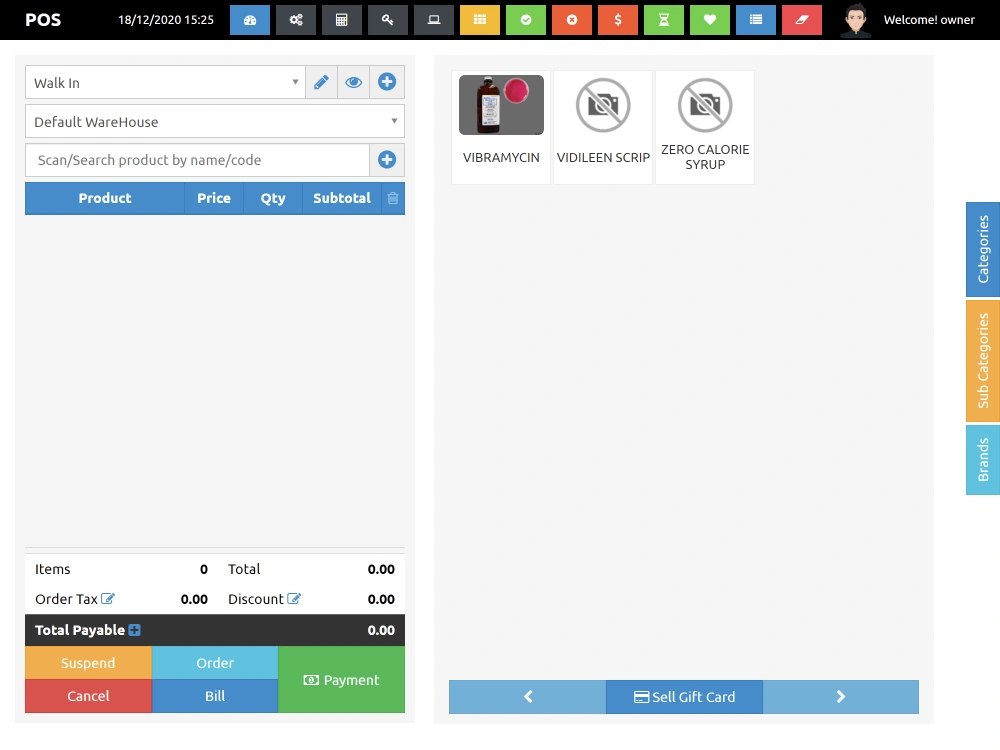Click the Cancel button
Image resolution: width=1000 pixels, height=750 pixels.
tap(88, 696)
